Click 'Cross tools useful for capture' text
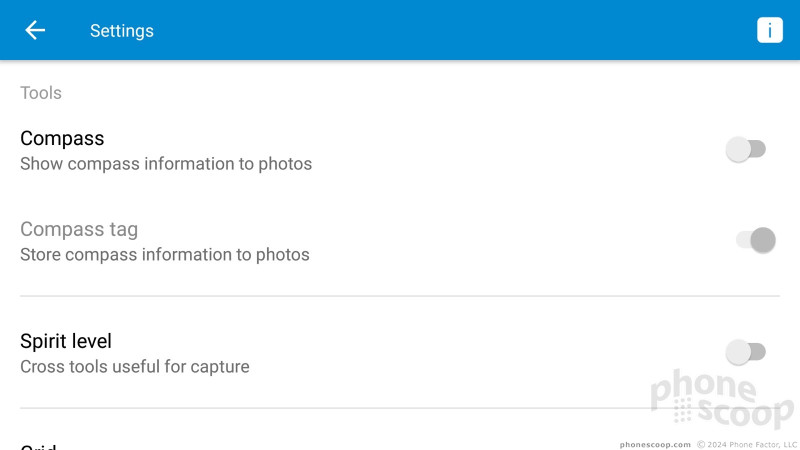This screenshot has height=450, width=800. (x=135, y=366)
